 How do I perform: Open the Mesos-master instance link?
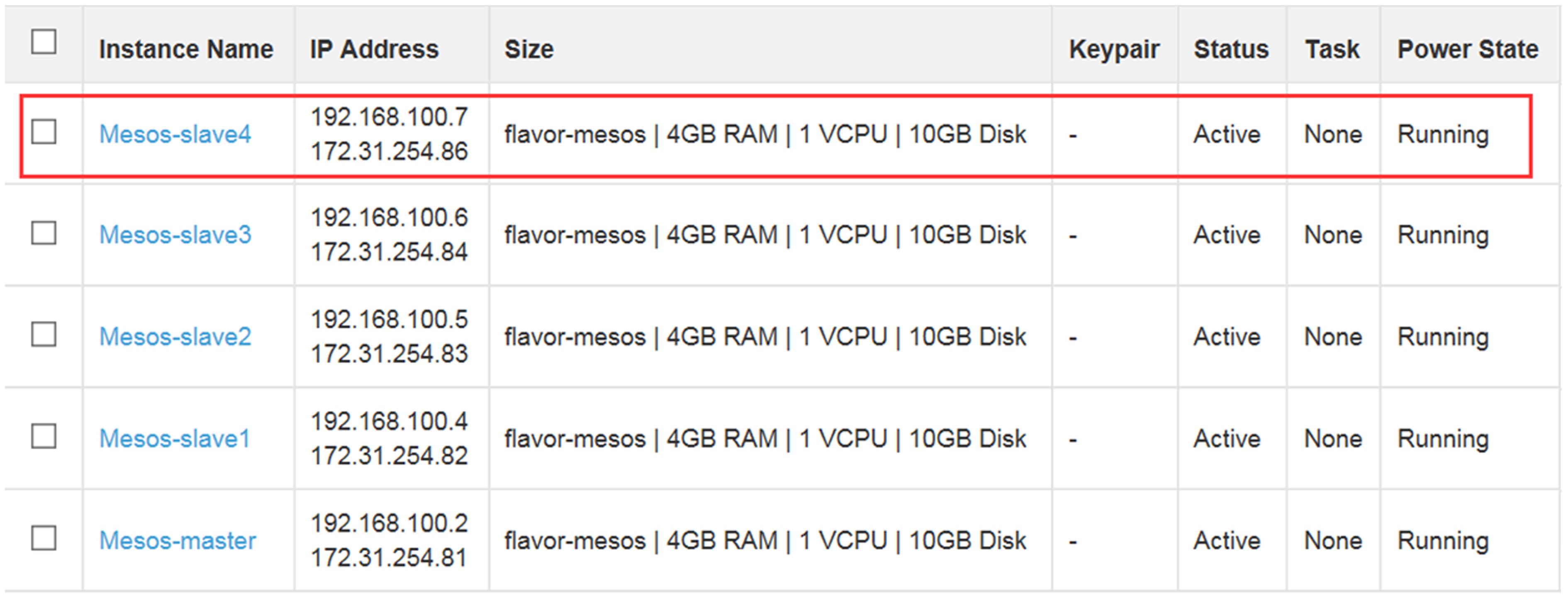coord(177,541)
